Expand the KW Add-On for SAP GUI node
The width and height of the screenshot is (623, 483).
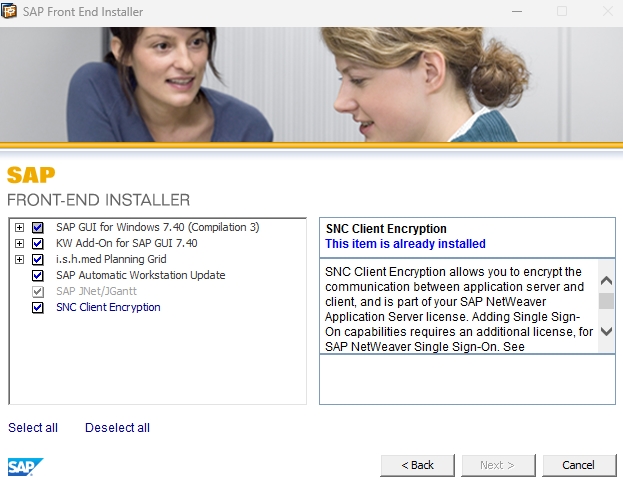(x=19, y=243)
